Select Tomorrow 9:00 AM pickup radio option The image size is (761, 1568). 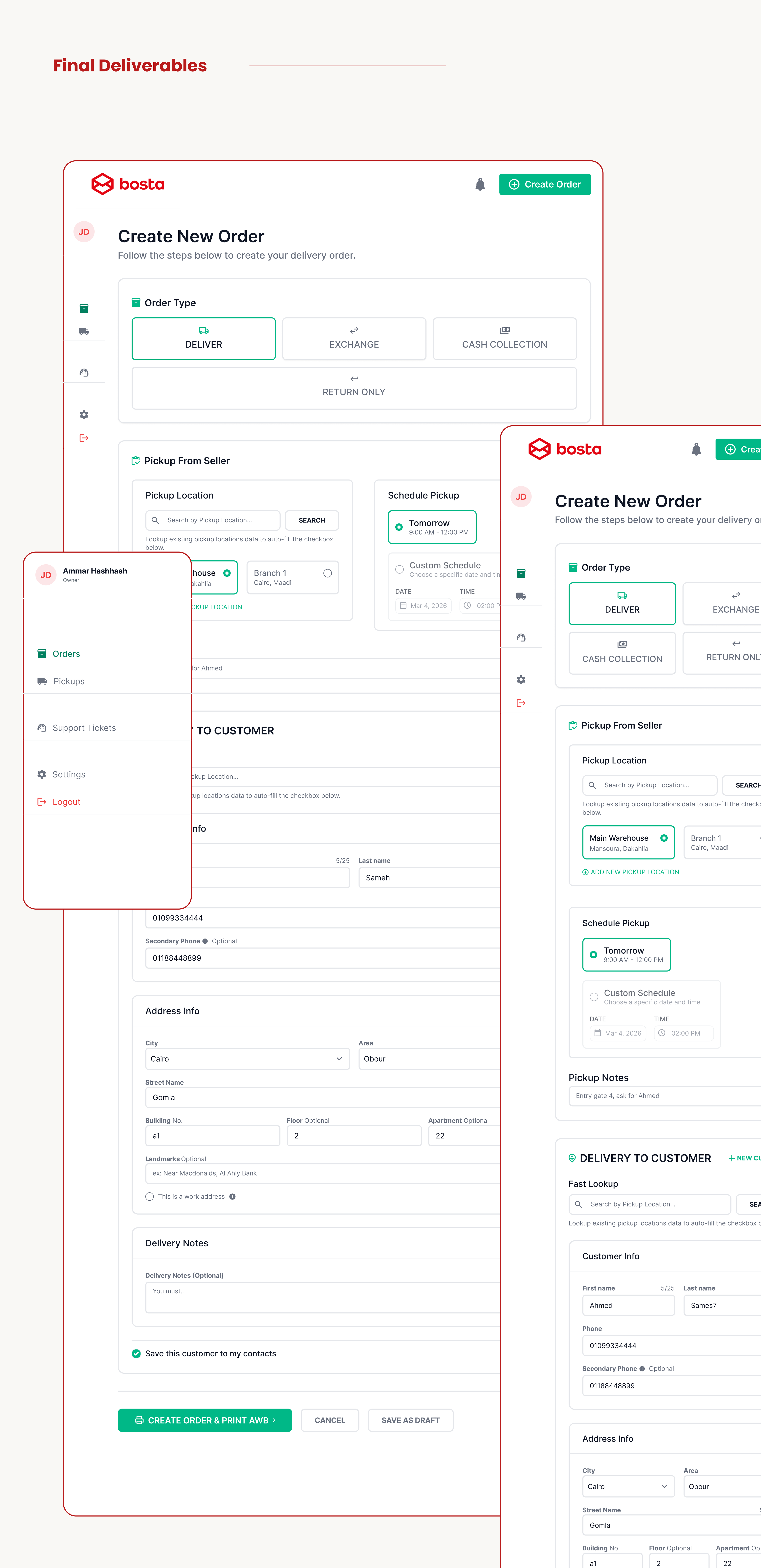[x=399, y=527]
